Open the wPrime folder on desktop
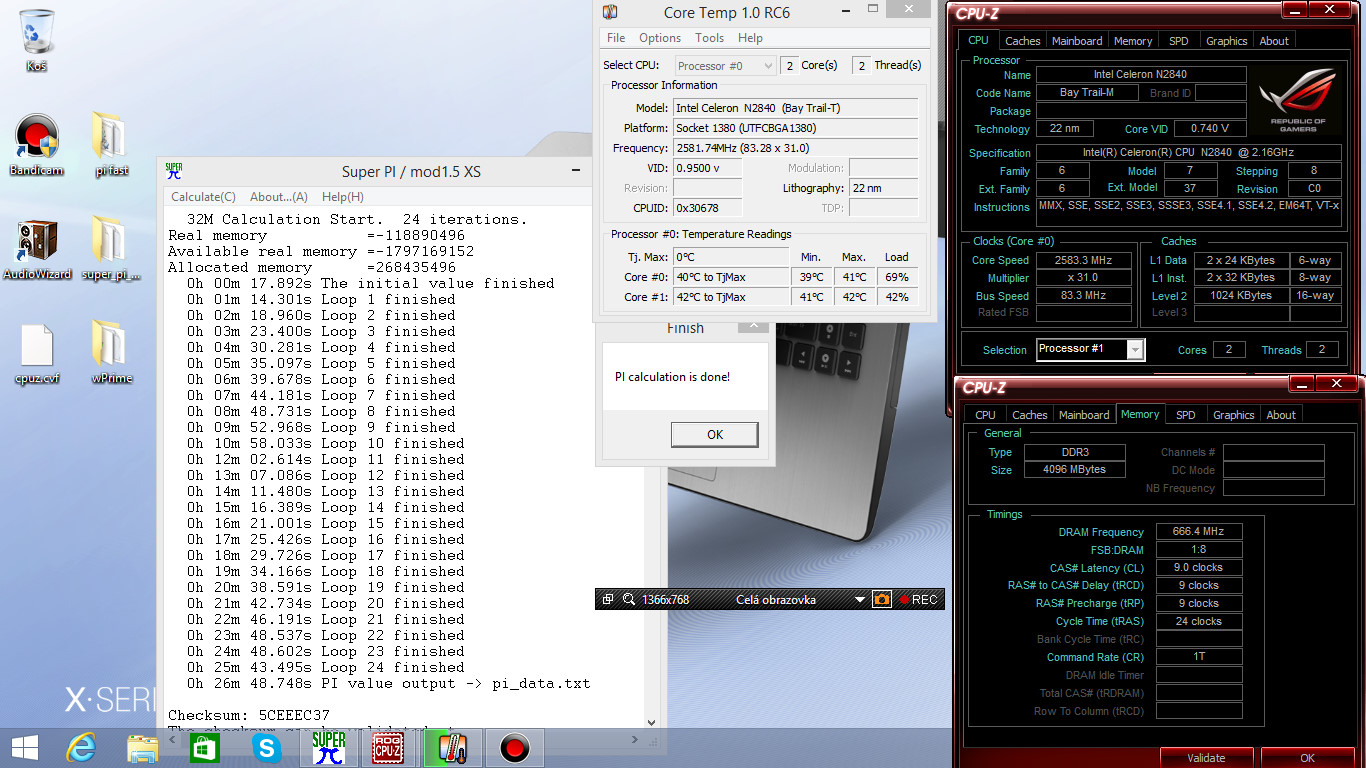The height and width of the screenshot is (768, 1366). (111, 353)
